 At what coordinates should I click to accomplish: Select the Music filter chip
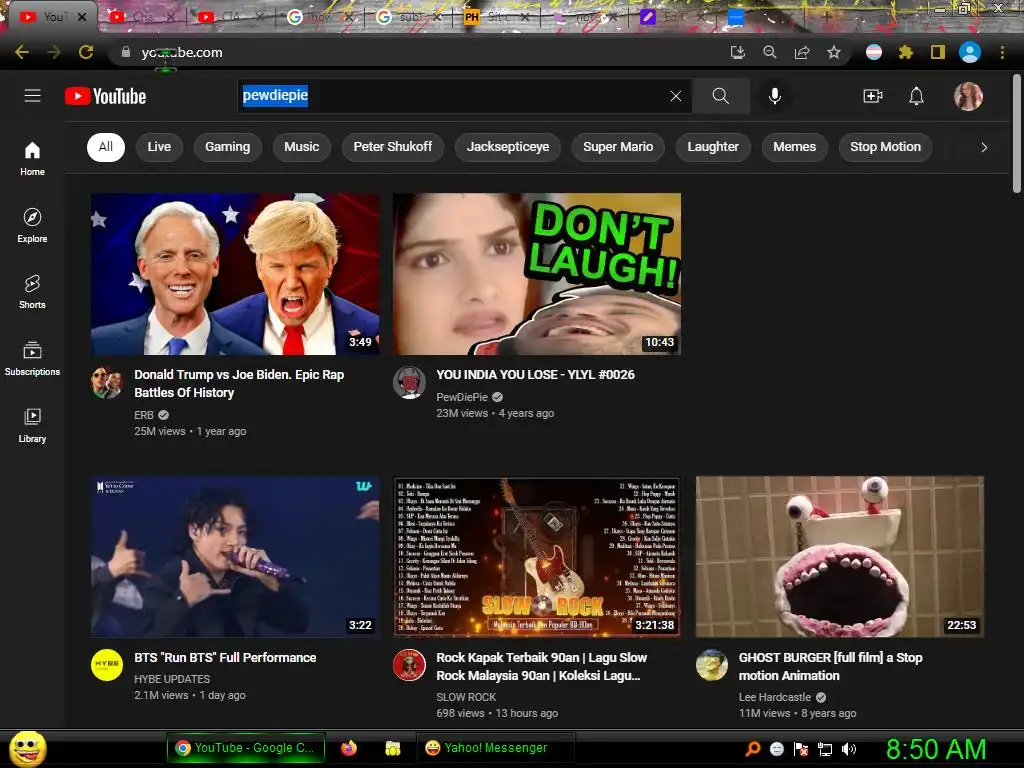coord(302,147)
